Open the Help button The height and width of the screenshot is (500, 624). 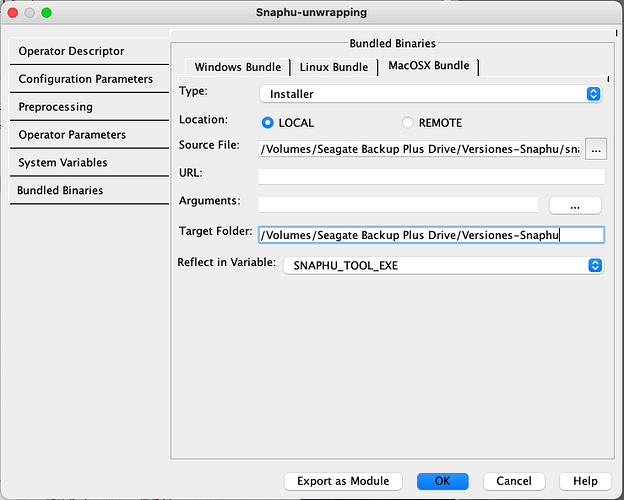click(585, 481)
